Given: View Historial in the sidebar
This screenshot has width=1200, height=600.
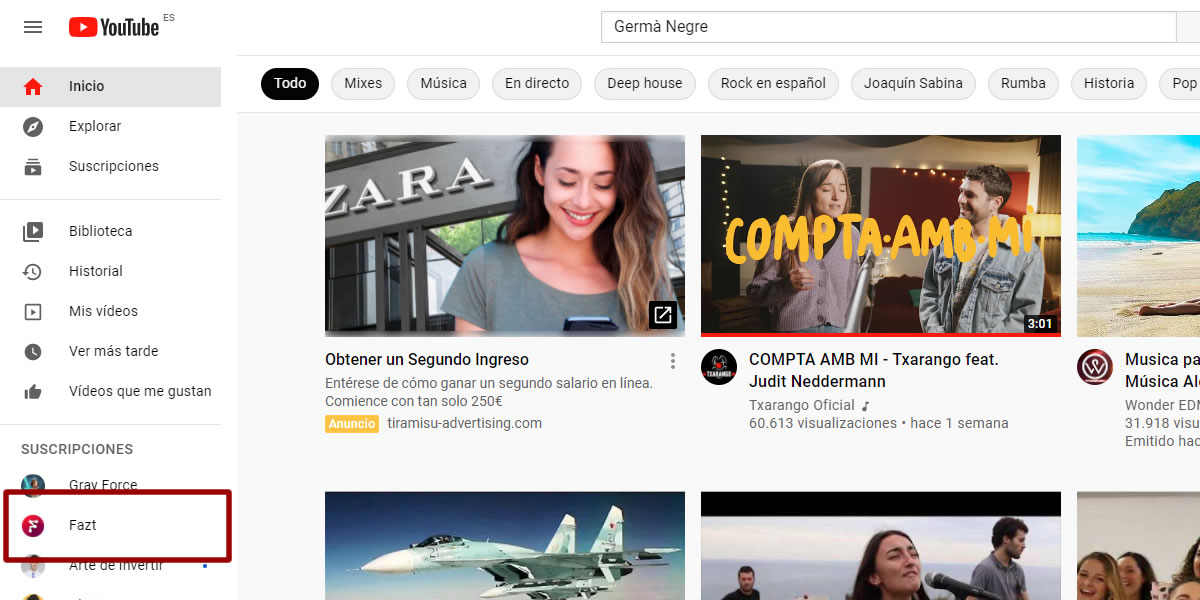Looking at the screenshot, I should tap(110, 271).
